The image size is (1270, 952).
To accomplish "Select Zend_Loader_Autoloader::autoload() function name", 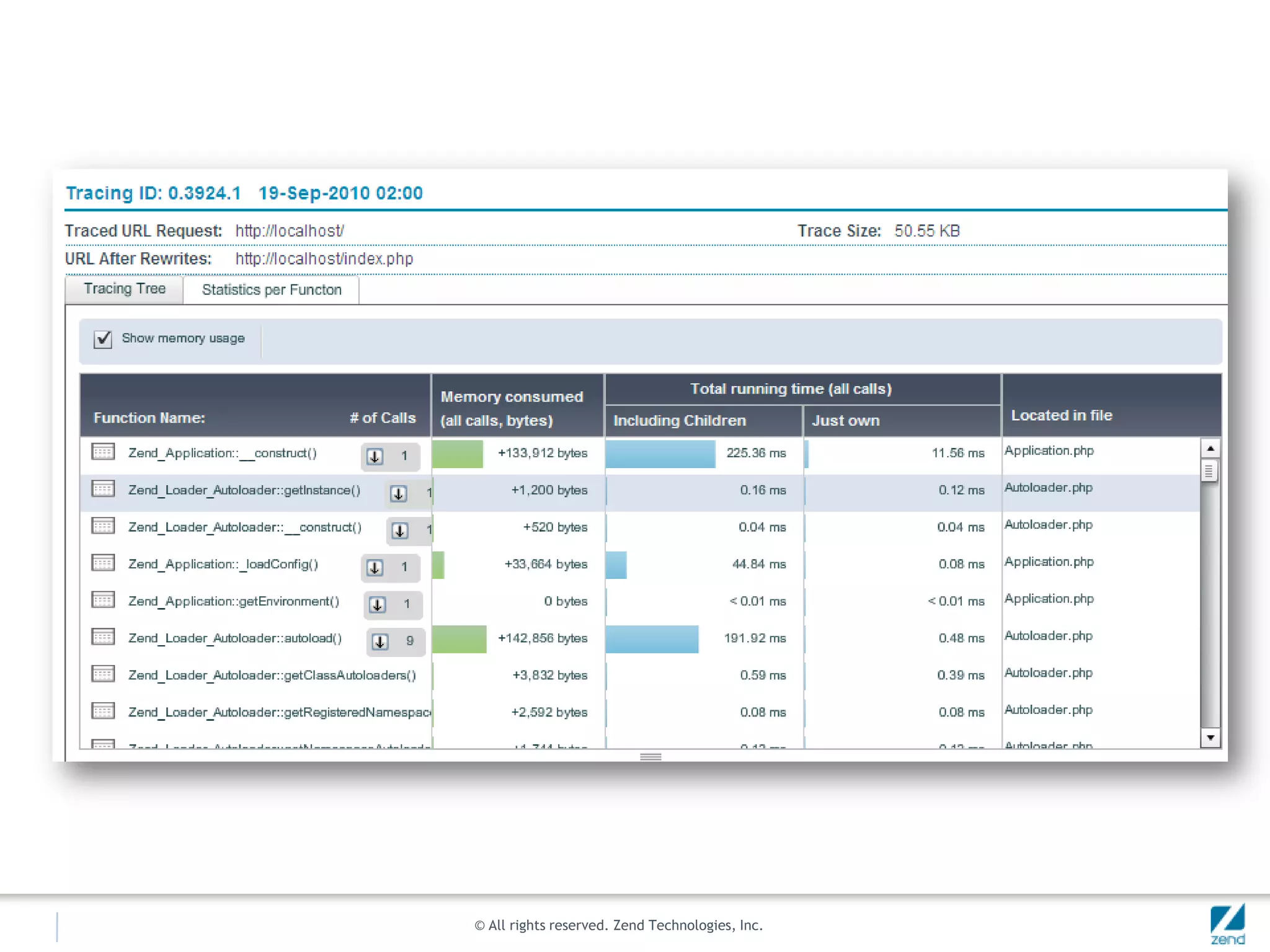I will coord(235,638).
